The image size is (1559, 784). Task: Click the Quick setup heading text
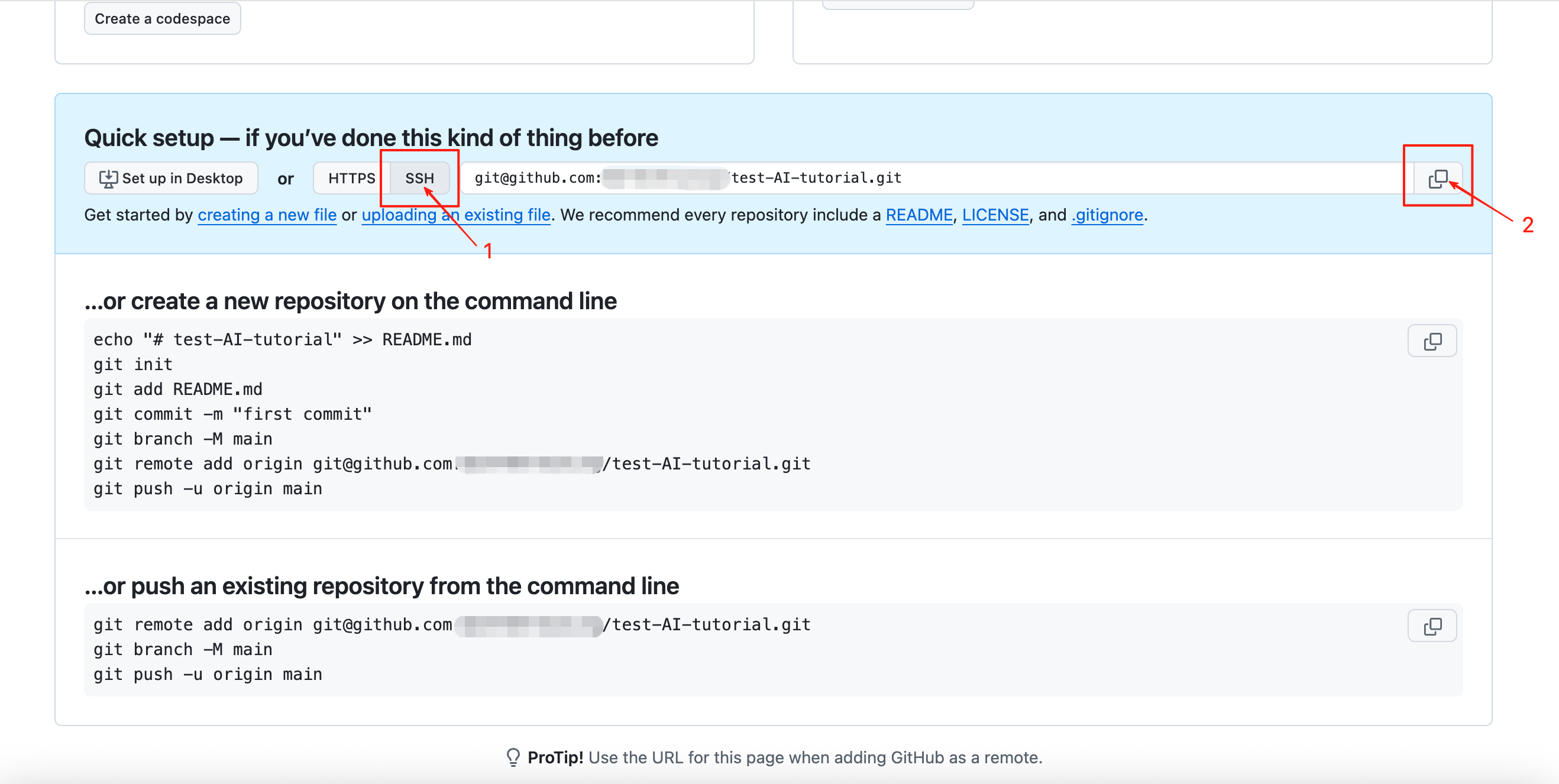(371, 138)
